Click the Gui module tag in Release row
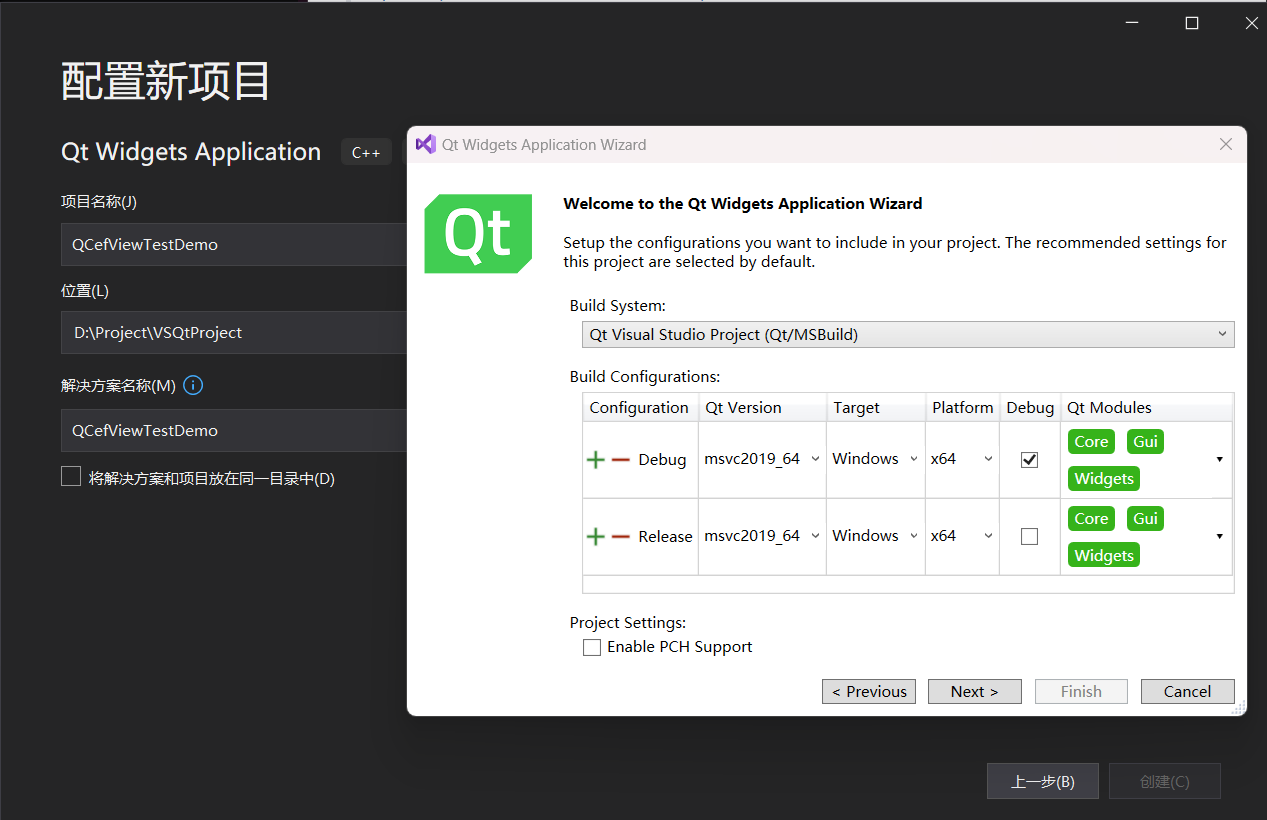Viewport: 1267px width, 820px height. pyautogui.click(x=1146, y=519)
